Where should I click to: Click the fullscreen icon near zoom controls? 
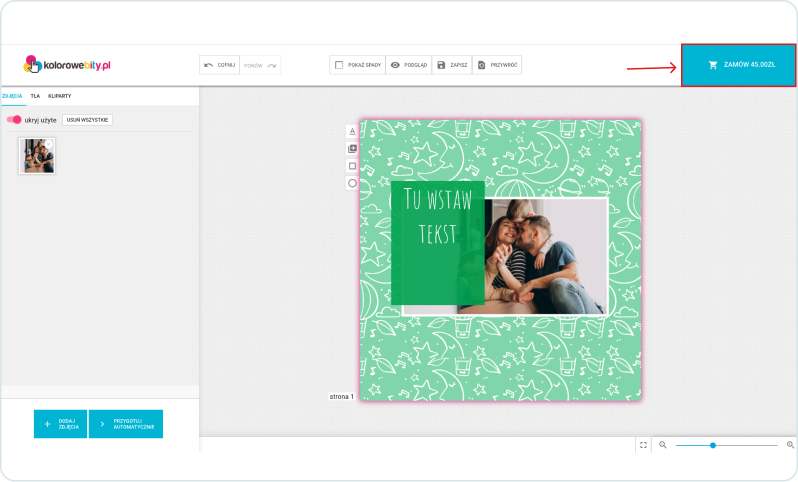(x=643, y=445)
